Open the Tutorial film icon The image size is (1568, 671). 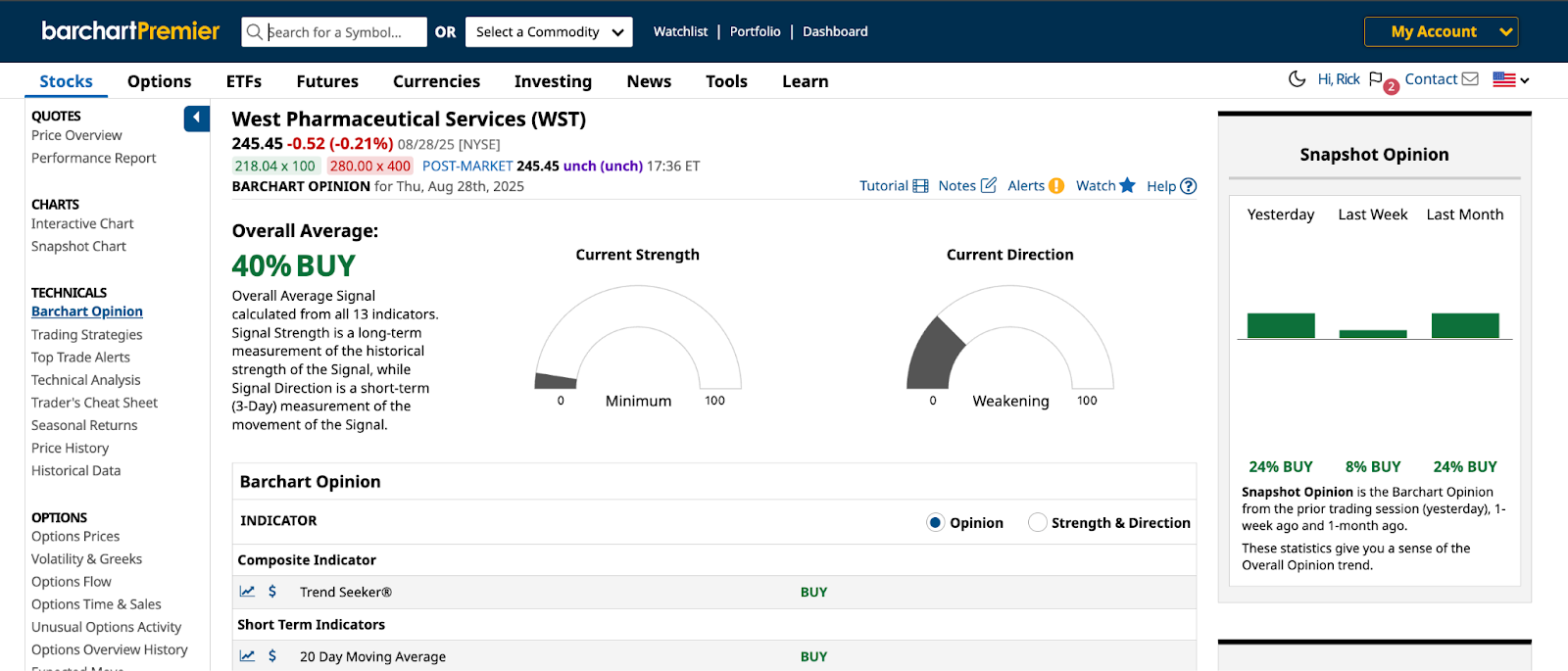click(920, 186)
